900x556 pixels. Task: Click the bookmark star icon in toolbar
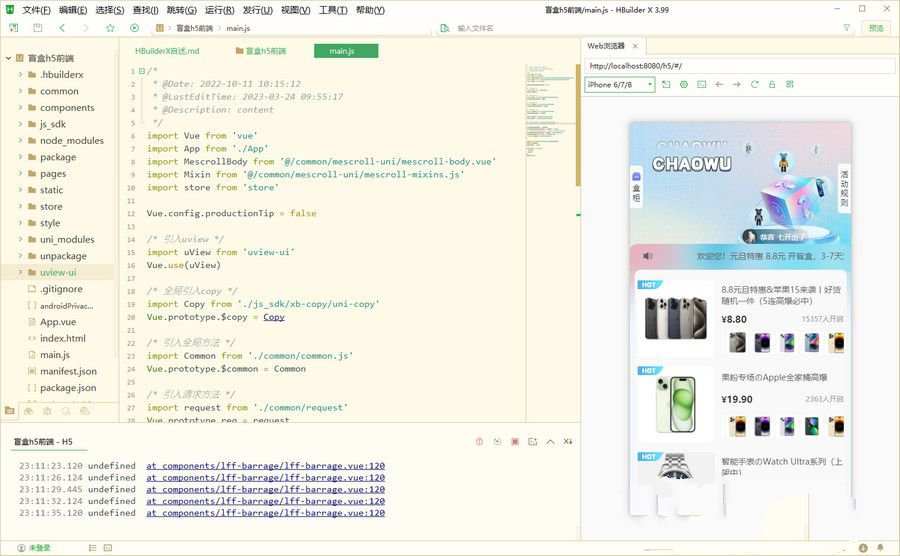pyautogui.click(x=110, y=28)
